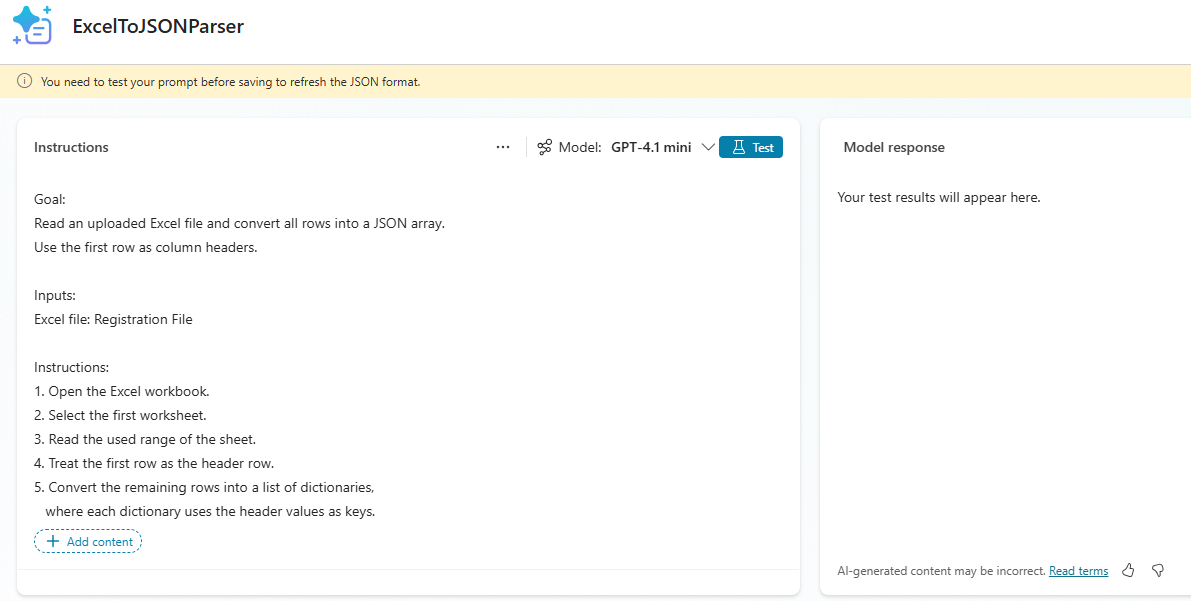Click instruction step 3 about used range
This screenshot has width=1191, height=601.
pos(144,439)
